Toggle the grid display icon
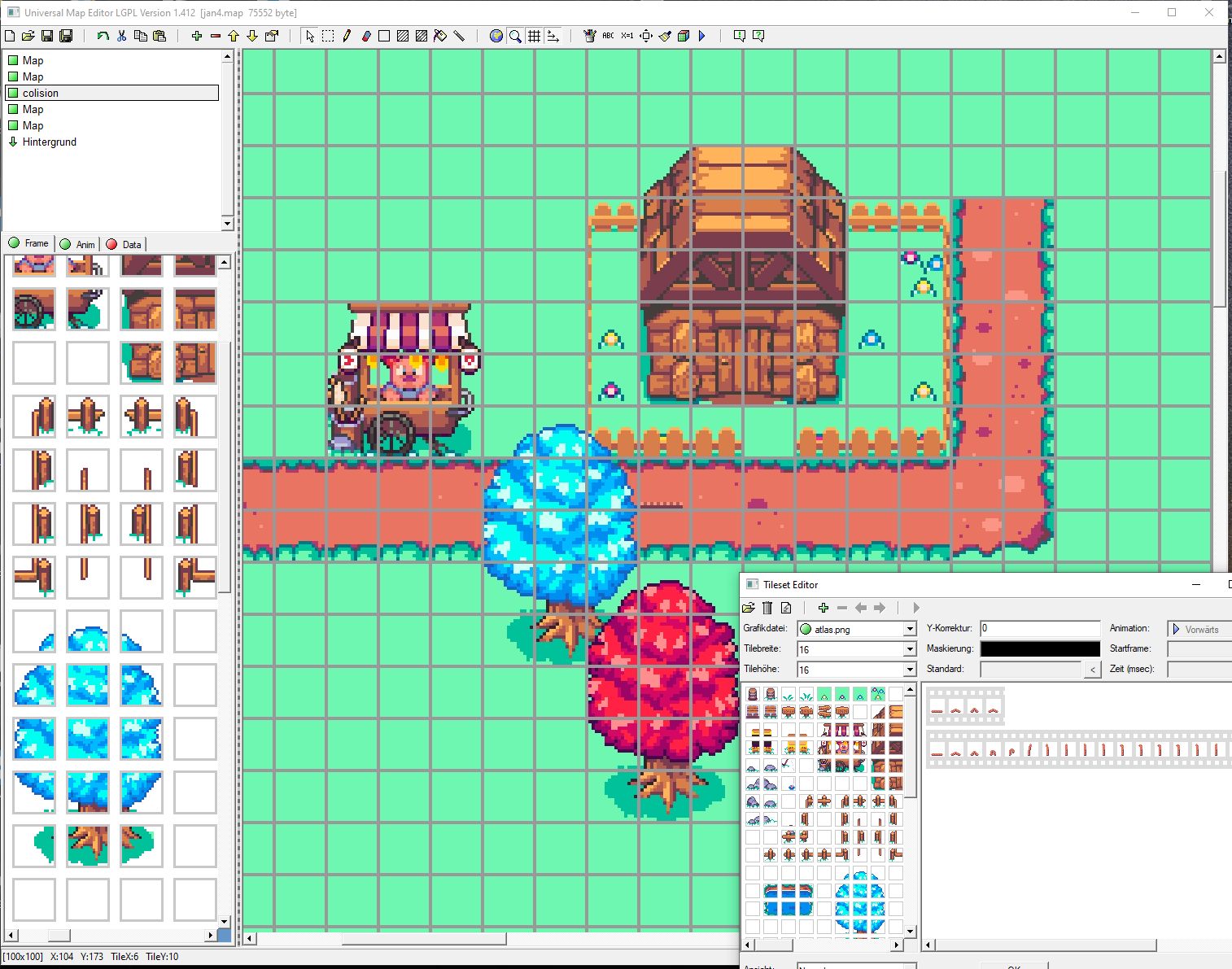The height and width of the screenshot is (969, 1232). (534, 36)
